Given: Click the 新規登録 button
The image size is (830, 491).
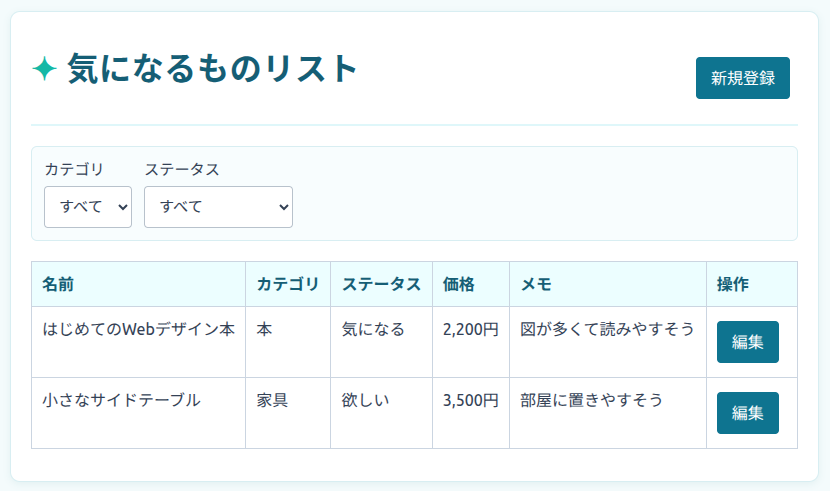Looking at the screenshot, I should point(742,78).
